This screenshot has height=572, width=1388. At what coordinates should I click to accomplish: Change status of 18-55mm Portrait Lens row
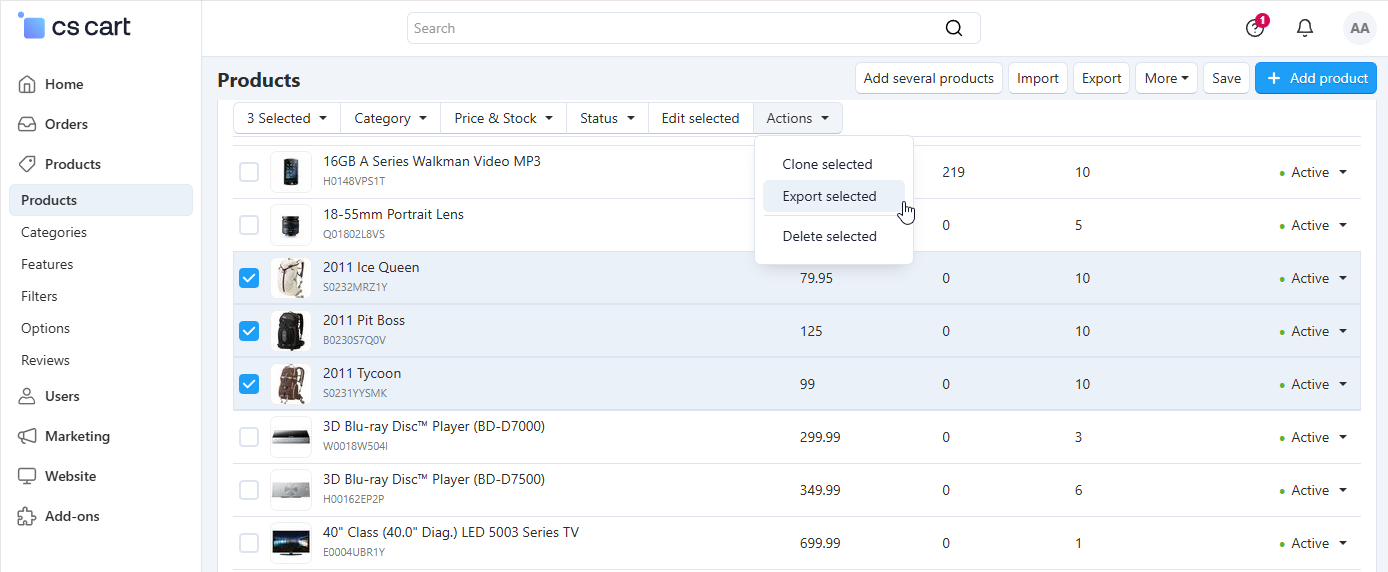(x=1313, y=225)
